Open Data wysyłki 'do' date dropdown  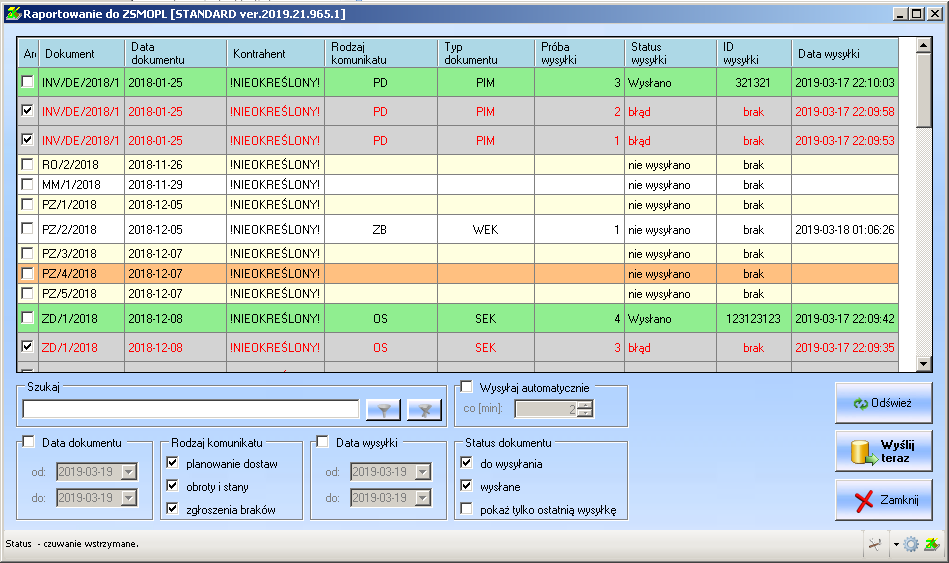click(423, 498)
